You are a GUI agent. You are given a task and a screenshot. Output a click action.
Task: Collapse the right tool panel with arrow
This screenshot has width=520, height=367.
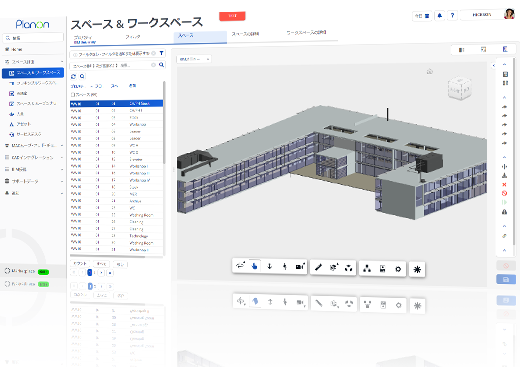pos(493,66)
